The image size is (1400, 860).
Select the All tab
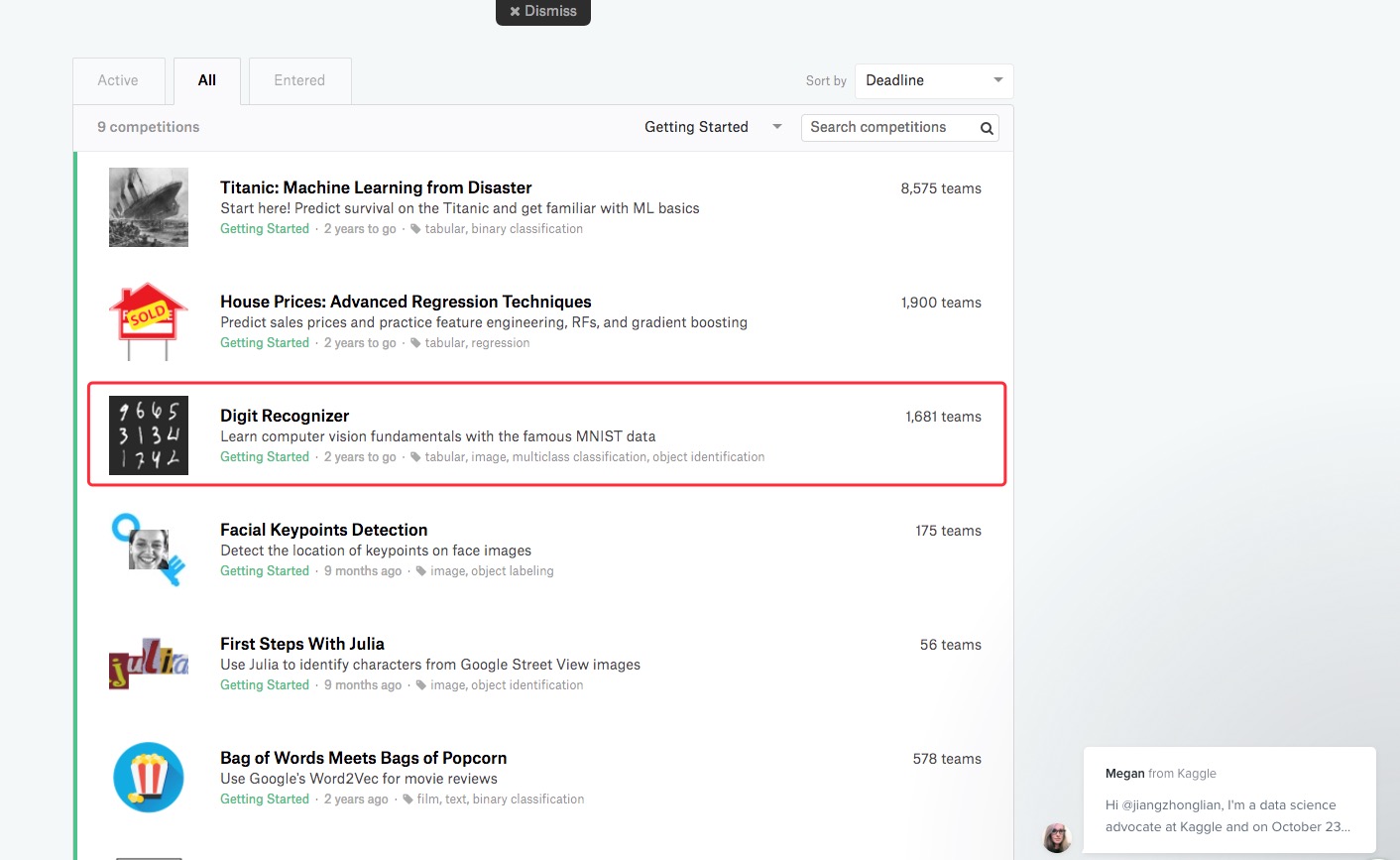pyautogui.click(x=206, y=81)
